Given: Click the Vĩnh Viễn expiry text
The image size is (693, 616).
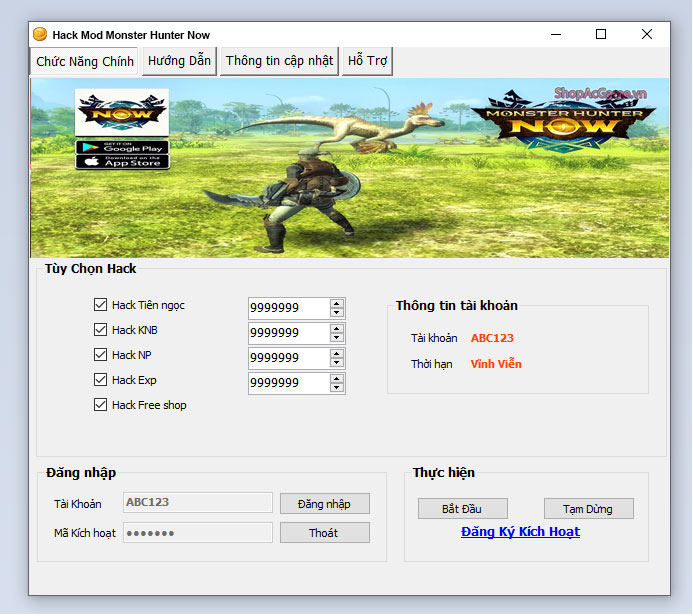Looking at the screenshot, I should point(496,364).
